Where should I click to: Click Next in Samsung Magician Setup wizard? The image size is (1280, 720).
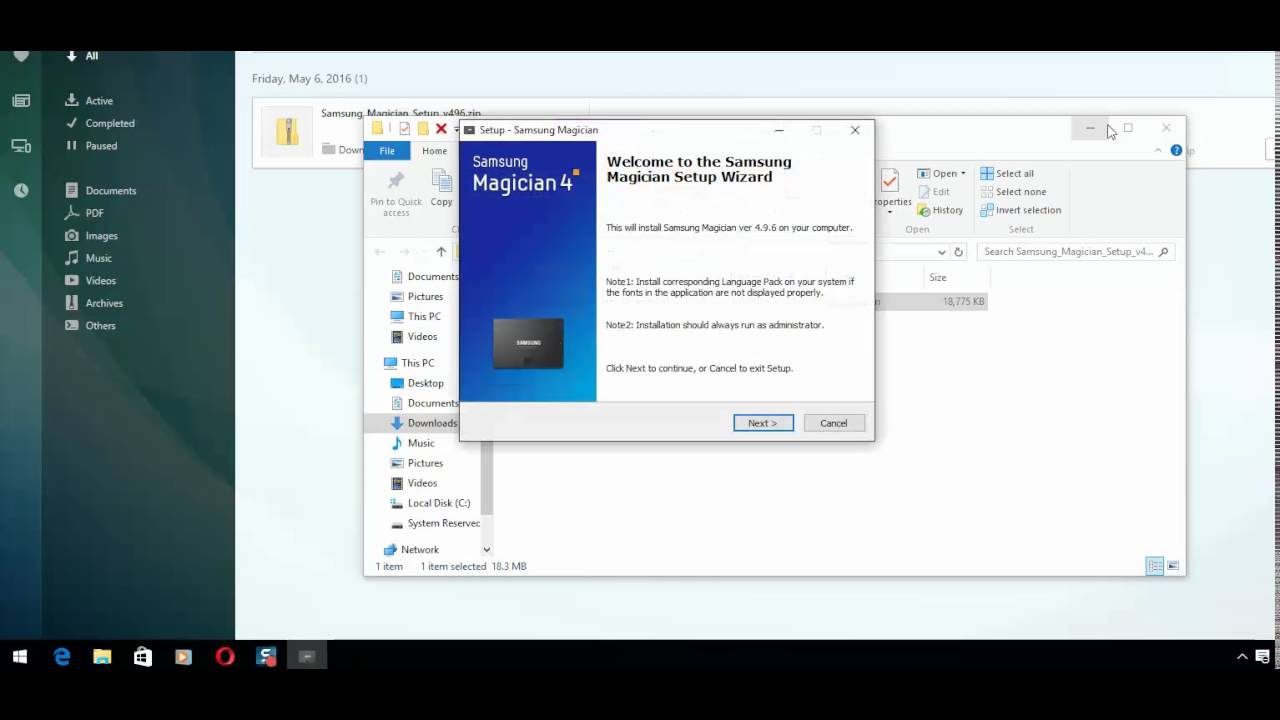[x=763, y=423]
